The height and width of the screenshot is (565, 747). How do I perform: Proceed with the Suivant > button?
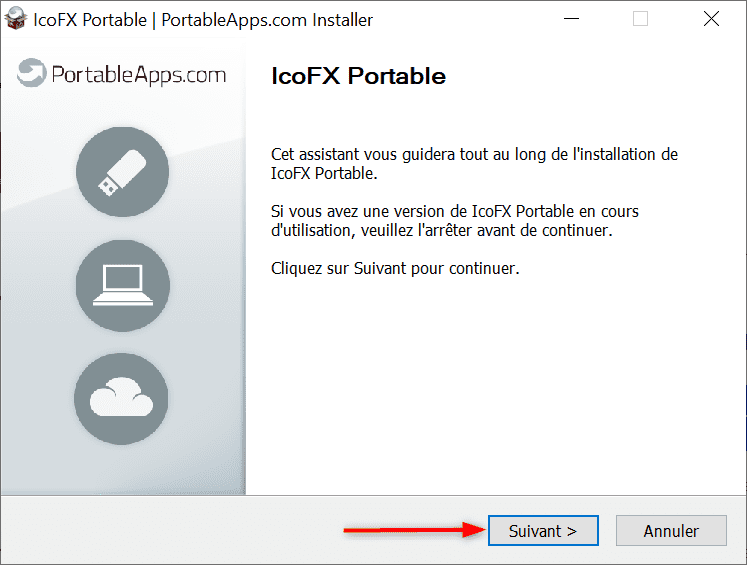point(543,530)
